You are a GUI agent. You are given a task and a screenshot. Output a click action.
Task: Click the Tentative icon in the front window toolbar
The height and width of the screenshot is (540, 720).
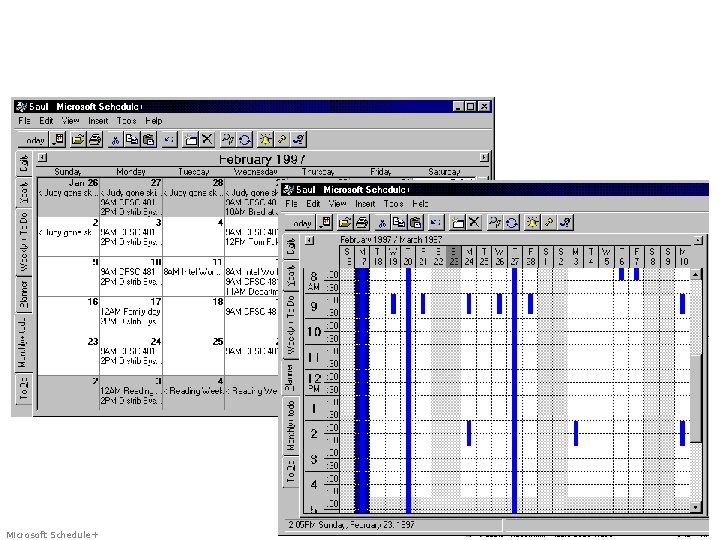tap(566, 223)
